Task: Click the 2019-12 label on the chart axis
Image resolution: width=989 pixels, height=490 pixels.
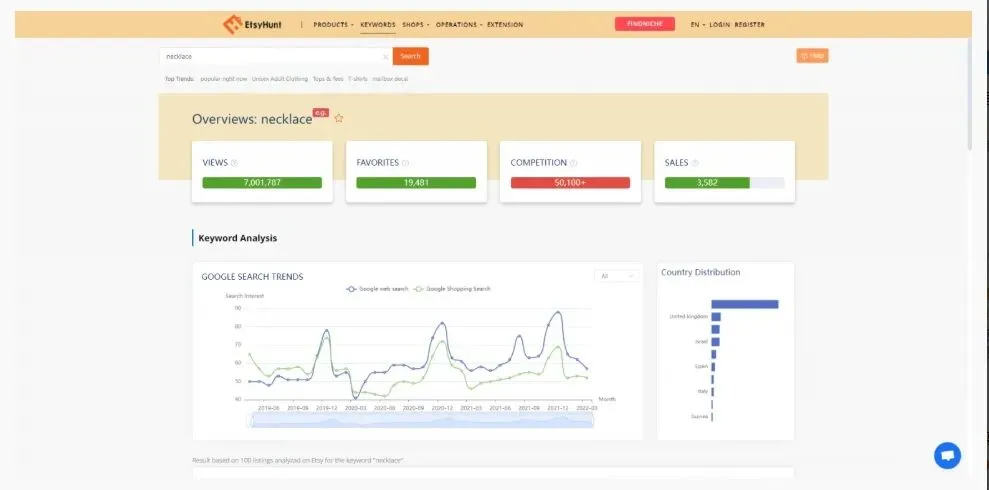Action: (x=326, y=408)
